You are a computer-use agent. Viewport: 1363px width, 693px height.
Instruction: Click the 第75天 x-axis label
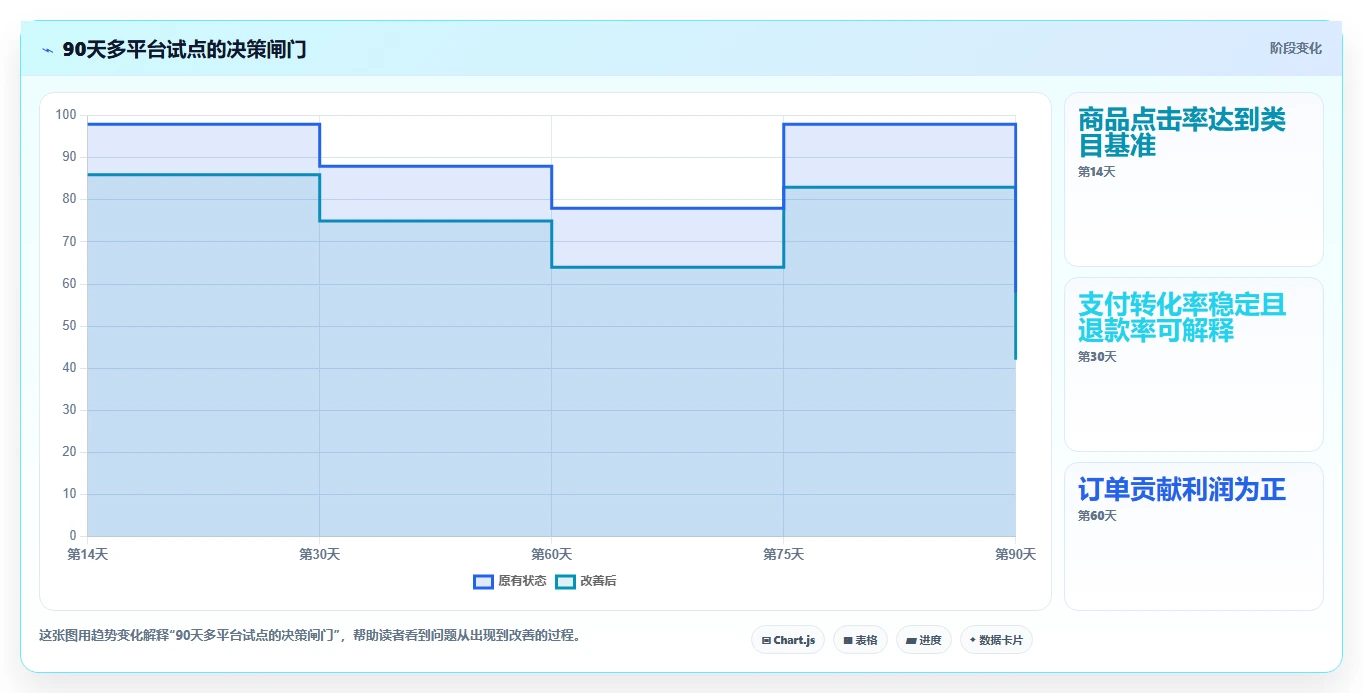pos(784,554)
